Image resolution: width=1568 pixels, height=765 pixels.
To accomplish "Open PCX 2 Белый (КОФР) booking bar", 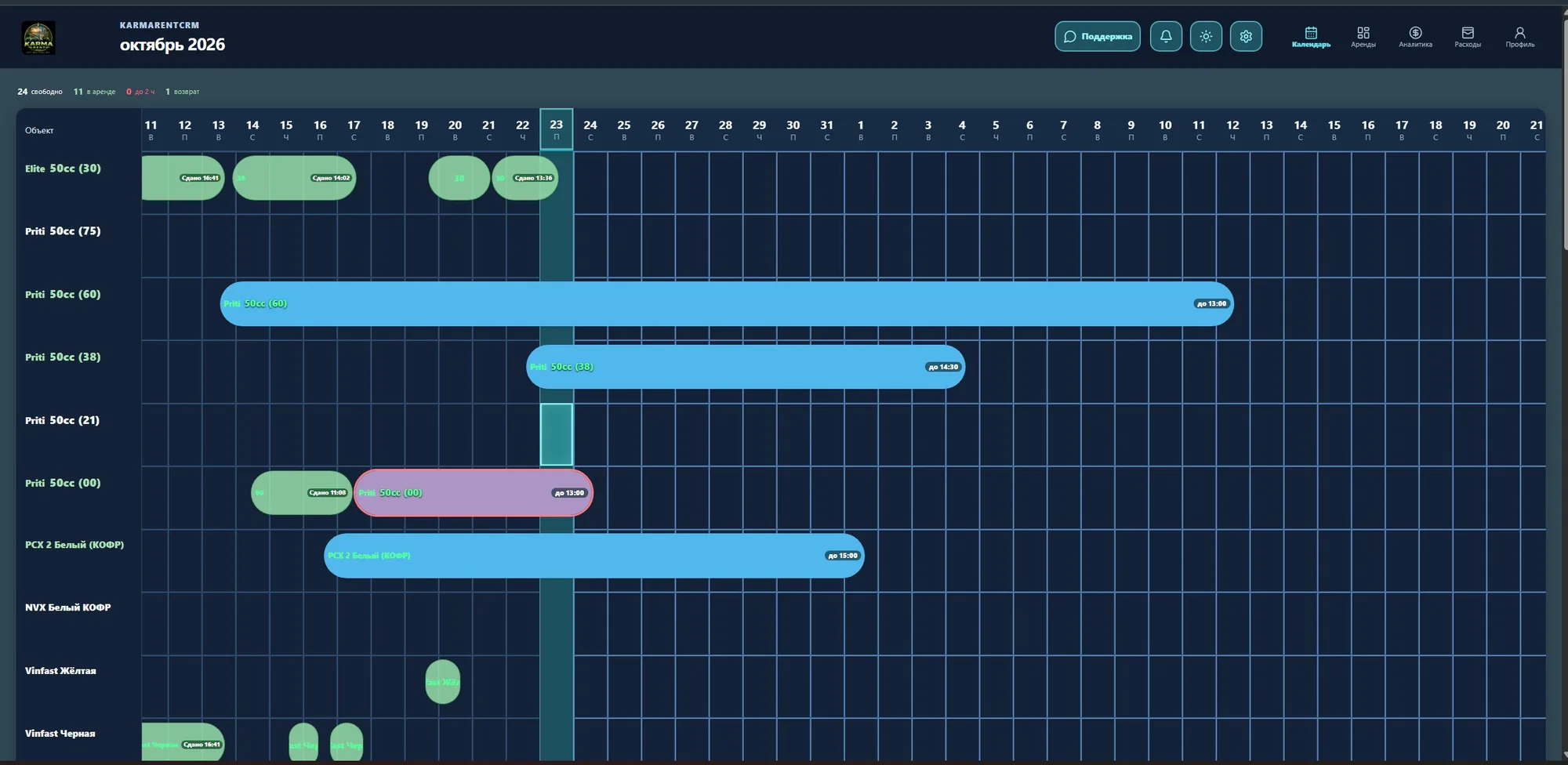I will click(x=594, y=556).
